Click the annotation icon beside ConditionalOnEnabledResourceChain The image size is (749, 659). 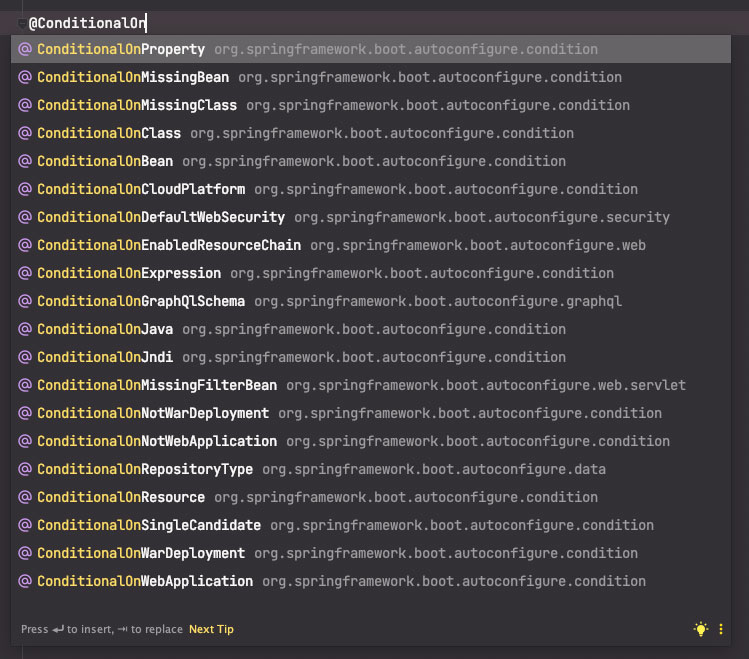point(25,245)
